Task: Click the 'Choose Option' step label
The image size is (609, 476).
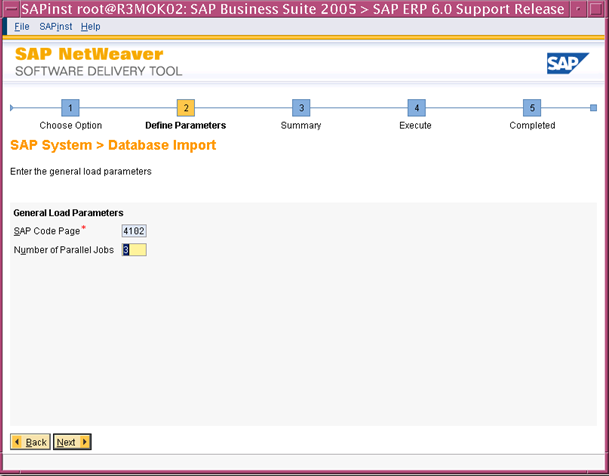Action: click(x=71, y=125)
